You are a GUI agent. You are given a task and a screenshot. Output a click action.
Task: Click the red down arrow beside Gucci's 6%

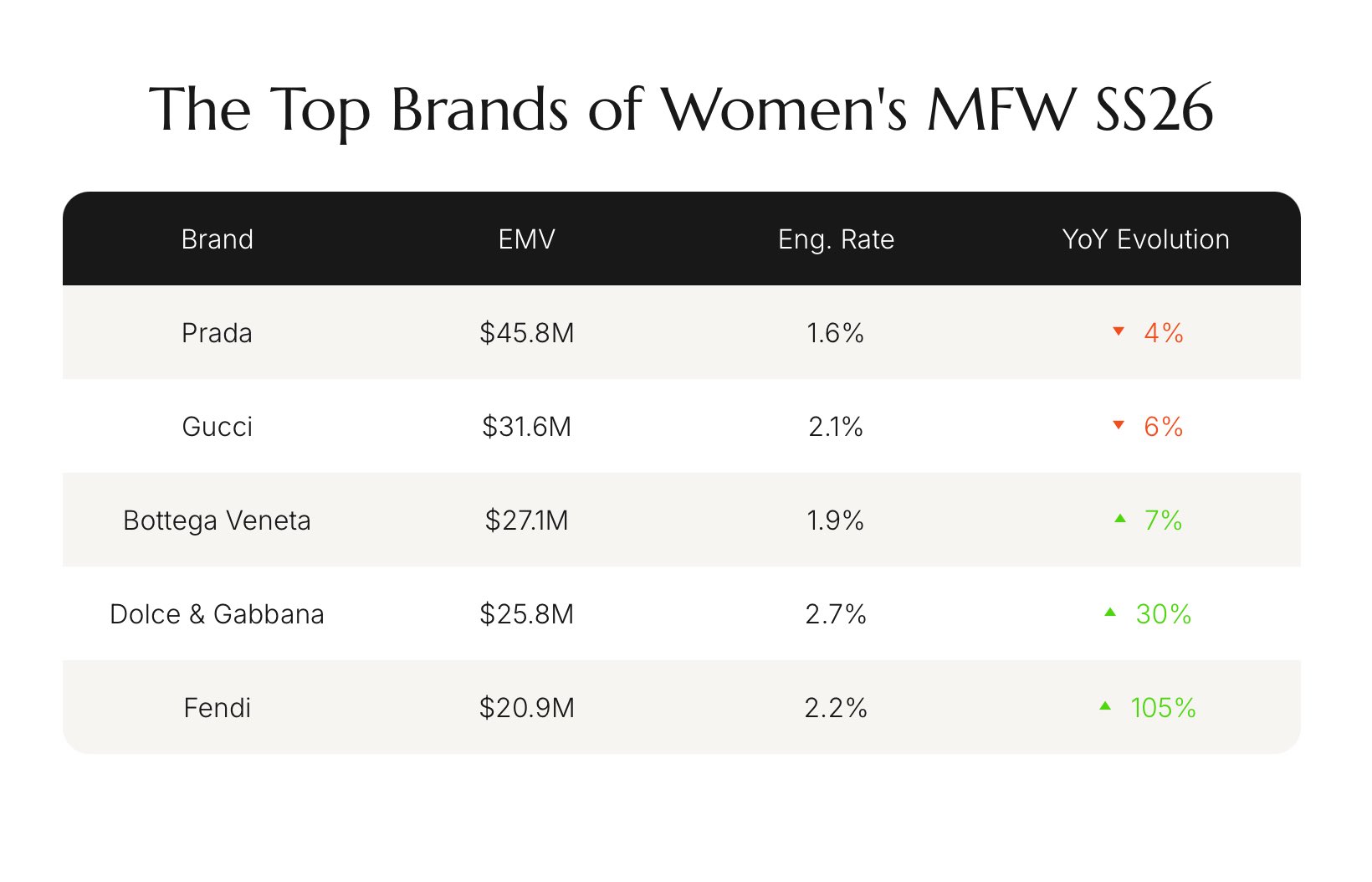point(1119,425)
